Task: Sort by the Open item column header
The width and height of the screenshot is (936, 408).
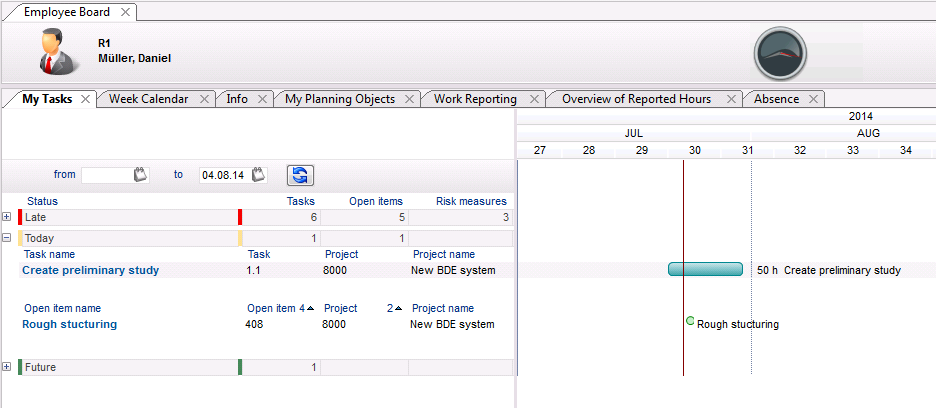Action: (x=272, y=308)
